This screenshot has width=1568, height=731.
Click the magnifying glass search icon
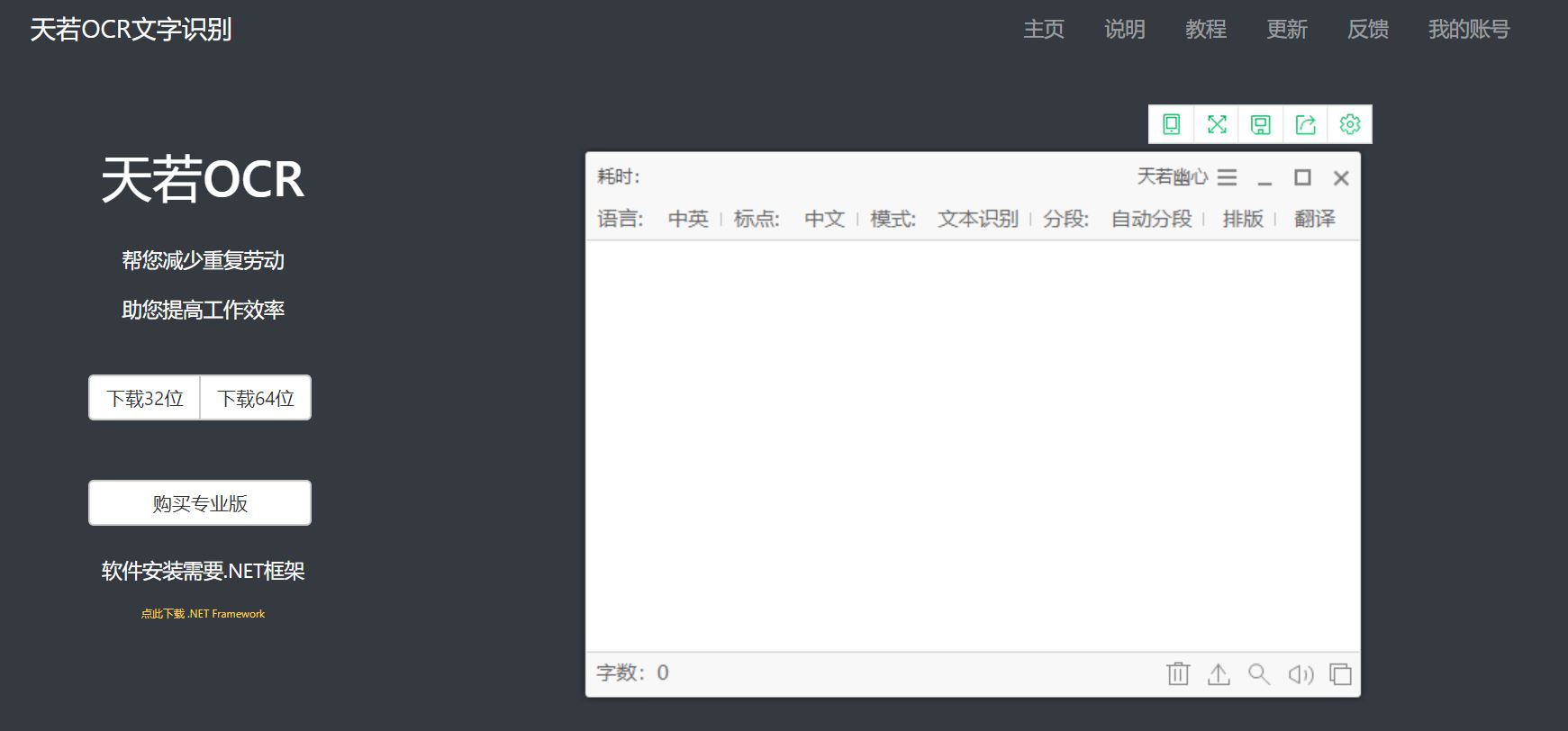click(x=1259, y=673)
